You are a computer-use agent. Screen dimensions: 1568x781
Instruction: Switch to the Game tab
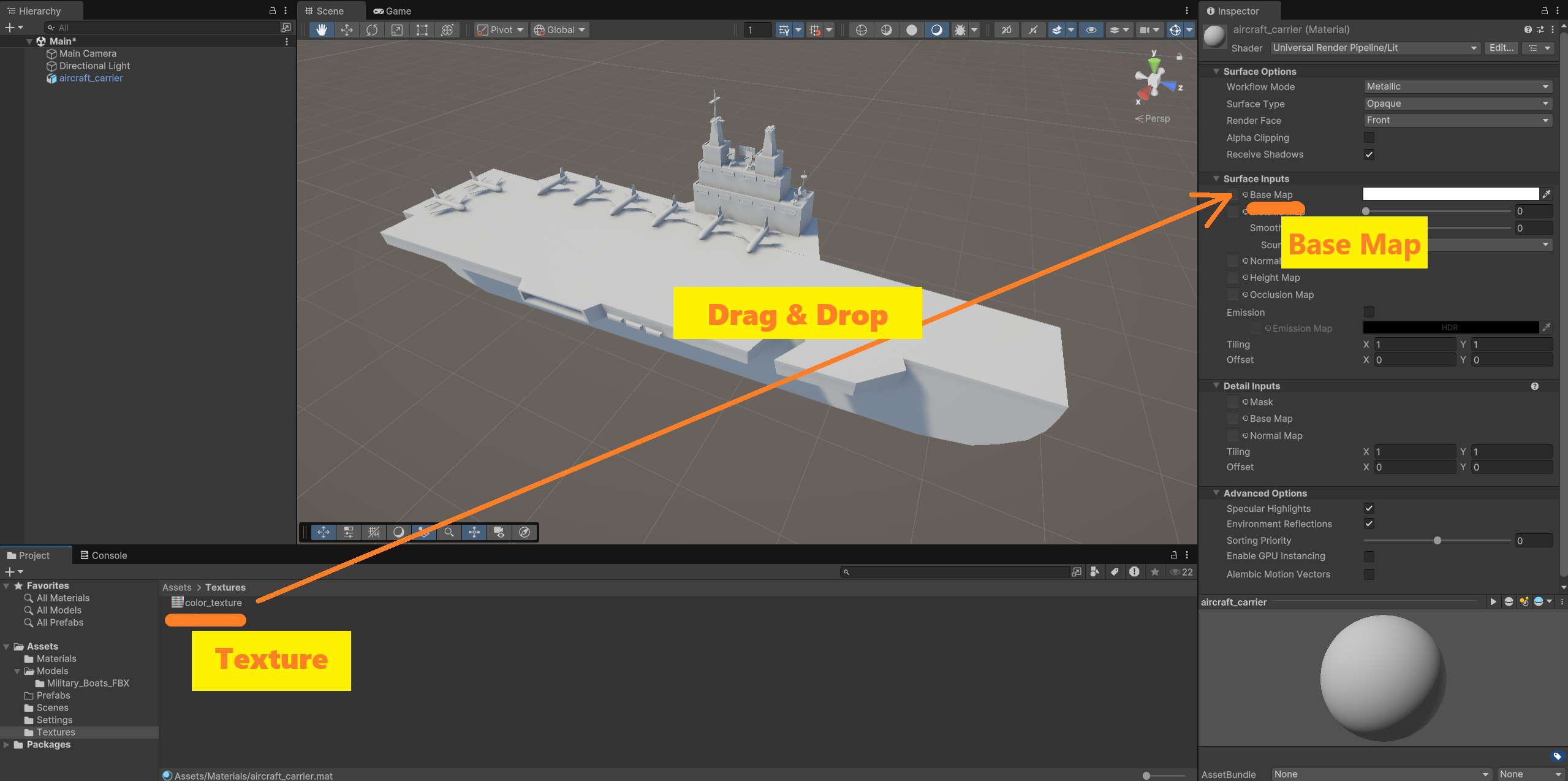pyautogui.click(x=392, y=11)
